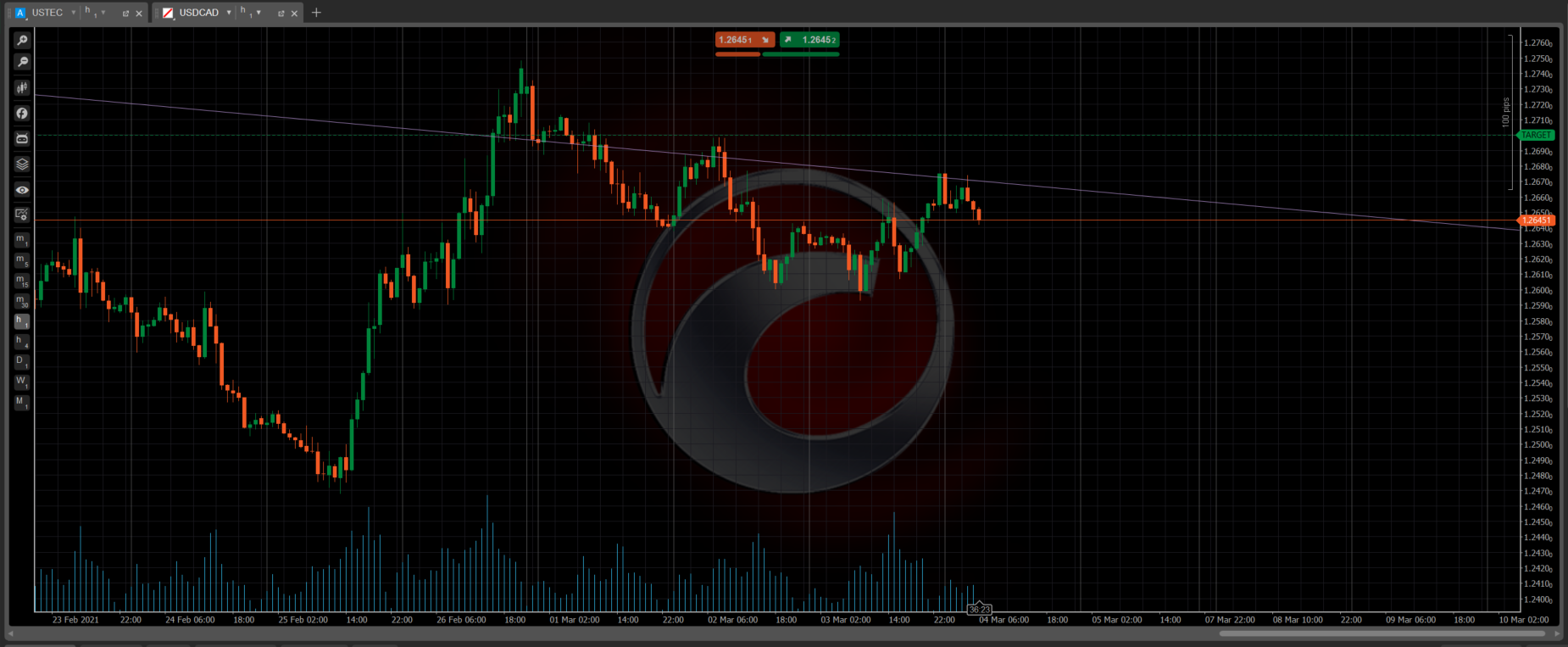Expand USDCAD symbol dropdown arrow
The height and width of the screenshot is (647, 1568).
tap(229, 13)
